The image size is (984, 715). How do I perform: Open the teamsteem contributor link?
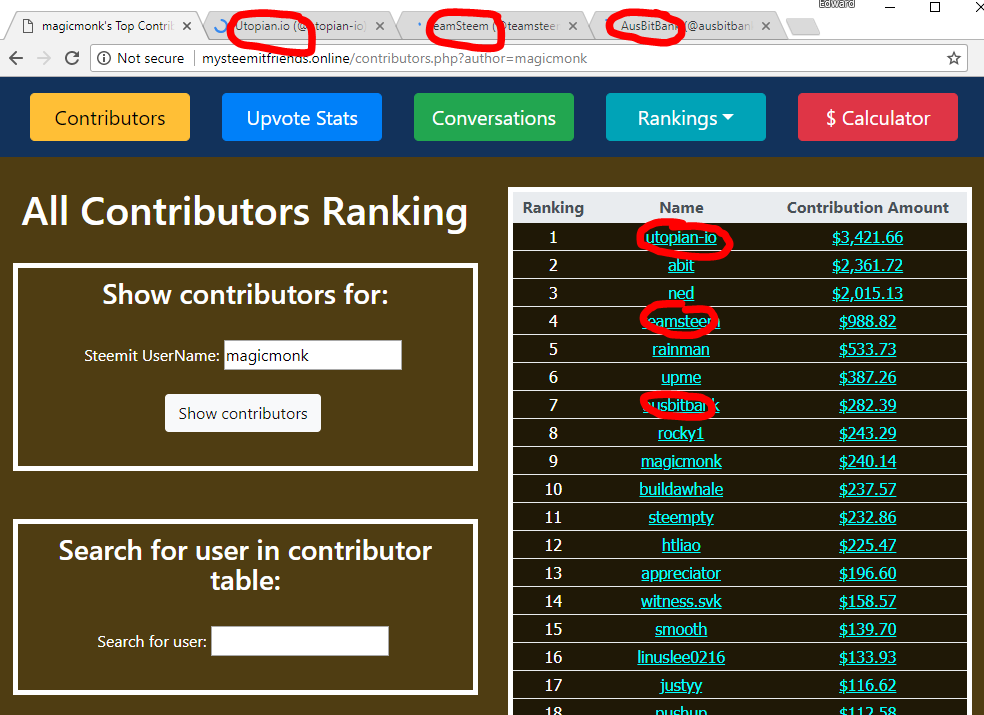click(x=681, y=321)
